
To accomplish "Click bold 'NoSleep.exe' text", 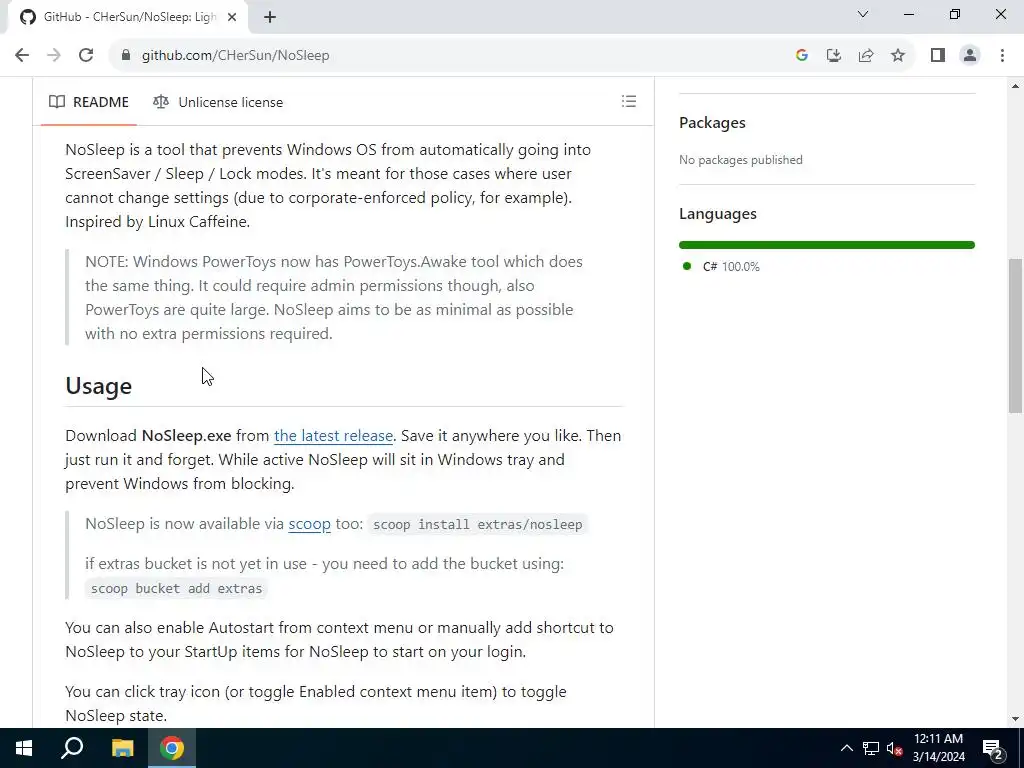I will click(x=187, y=436).
